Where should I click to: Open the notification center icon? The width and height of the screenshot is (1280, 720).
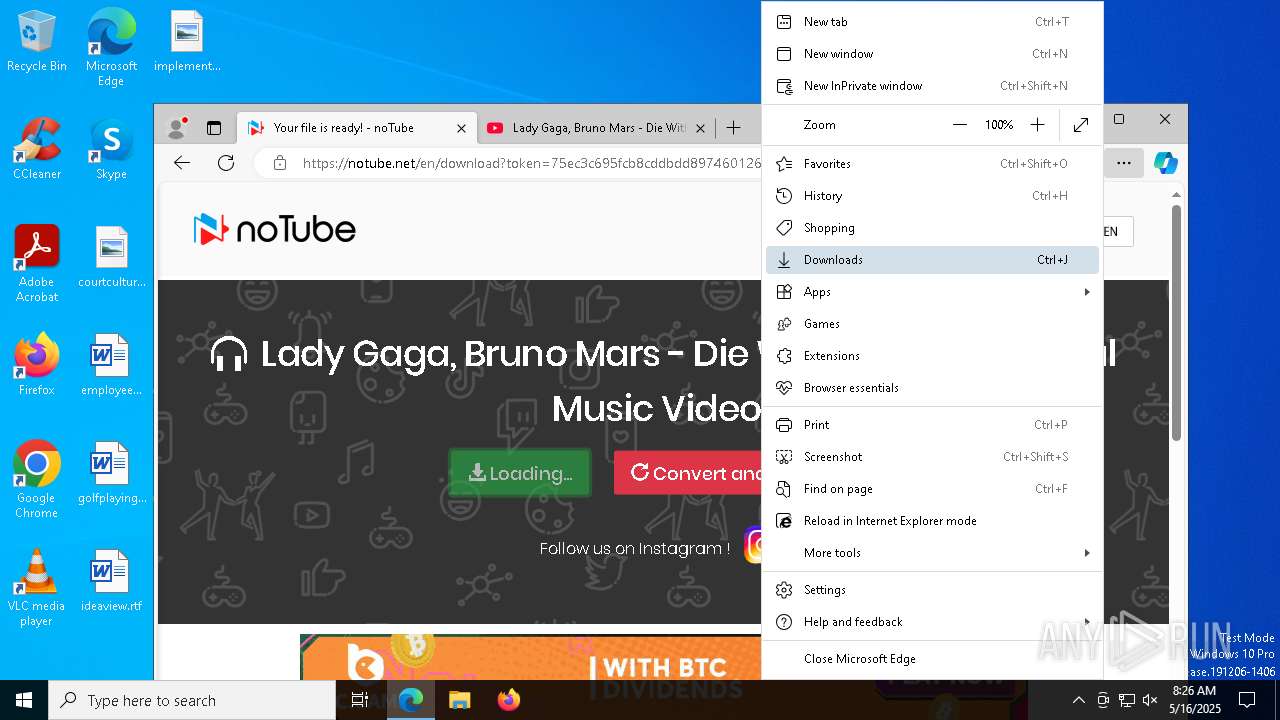click(1247, 700)
